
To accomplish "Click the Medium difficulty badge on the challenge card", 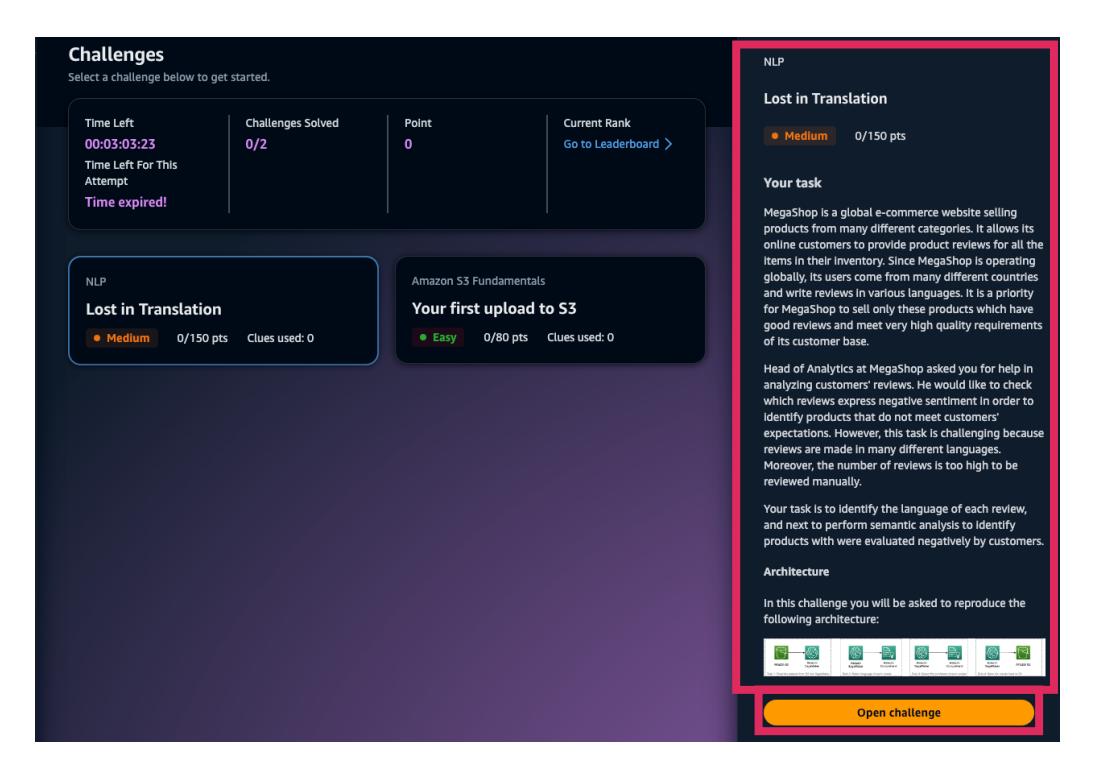I will [118, 338].
